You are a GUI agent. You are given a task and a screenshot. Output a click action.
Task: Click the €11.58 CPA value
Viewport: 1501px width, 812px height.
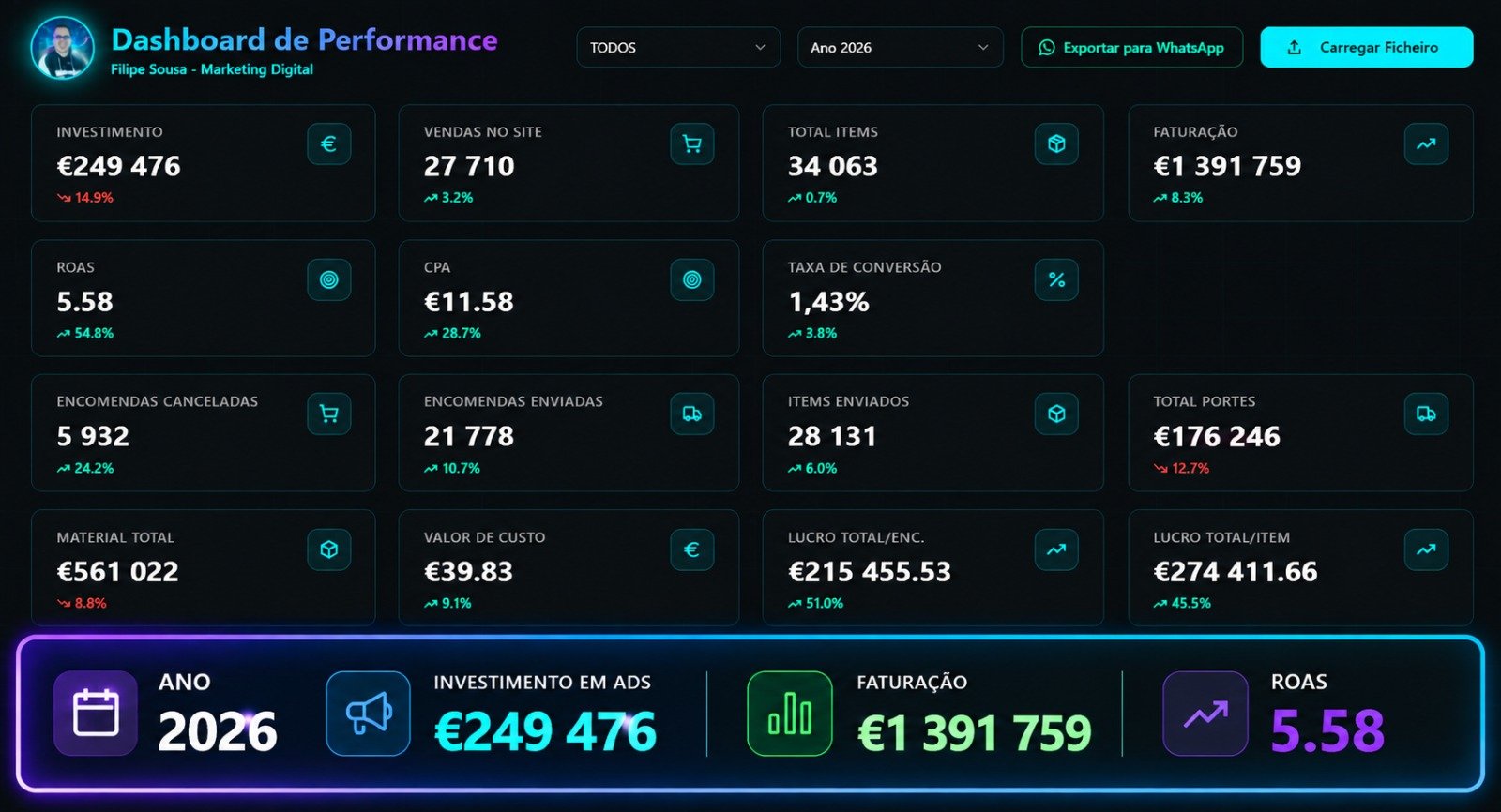coord(469,302)
